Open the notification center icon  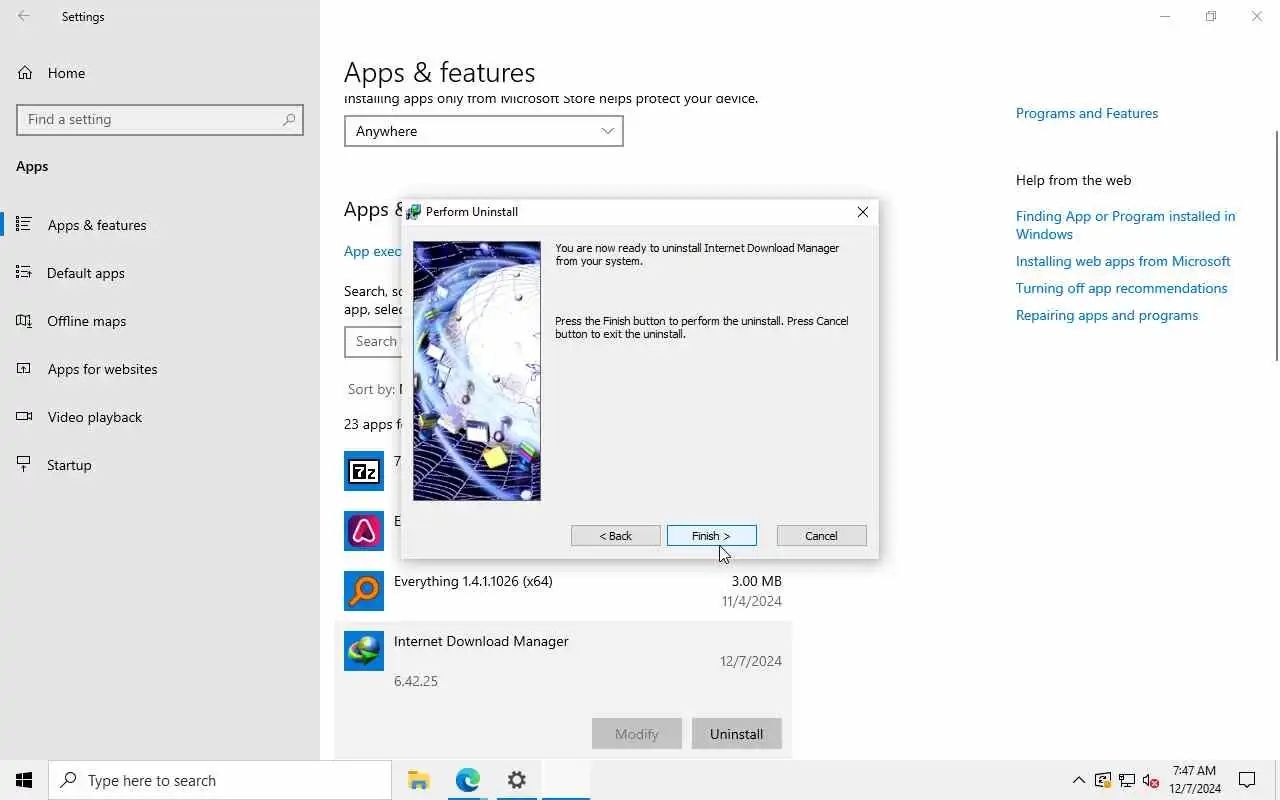coord(1247,780)
